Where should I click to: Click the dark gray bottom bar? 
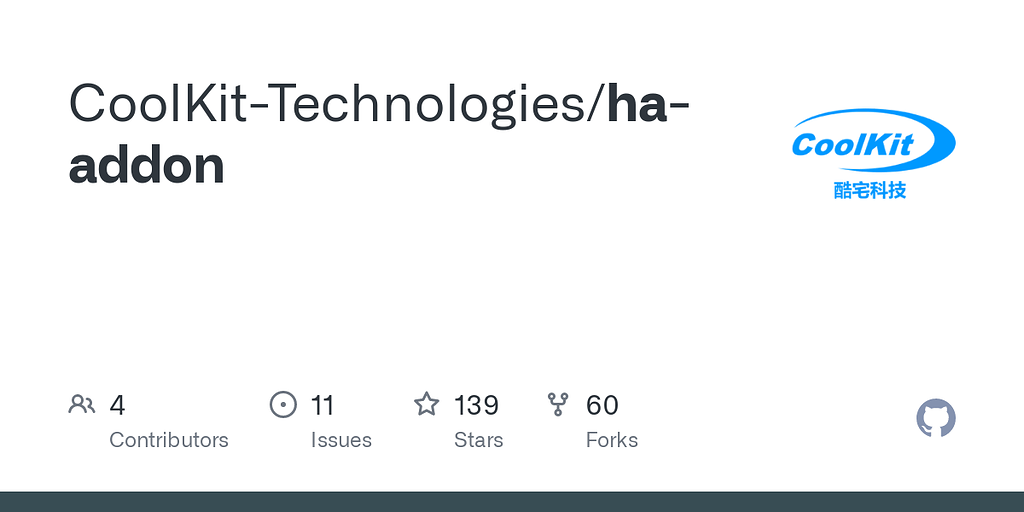[x=512, y=501]
